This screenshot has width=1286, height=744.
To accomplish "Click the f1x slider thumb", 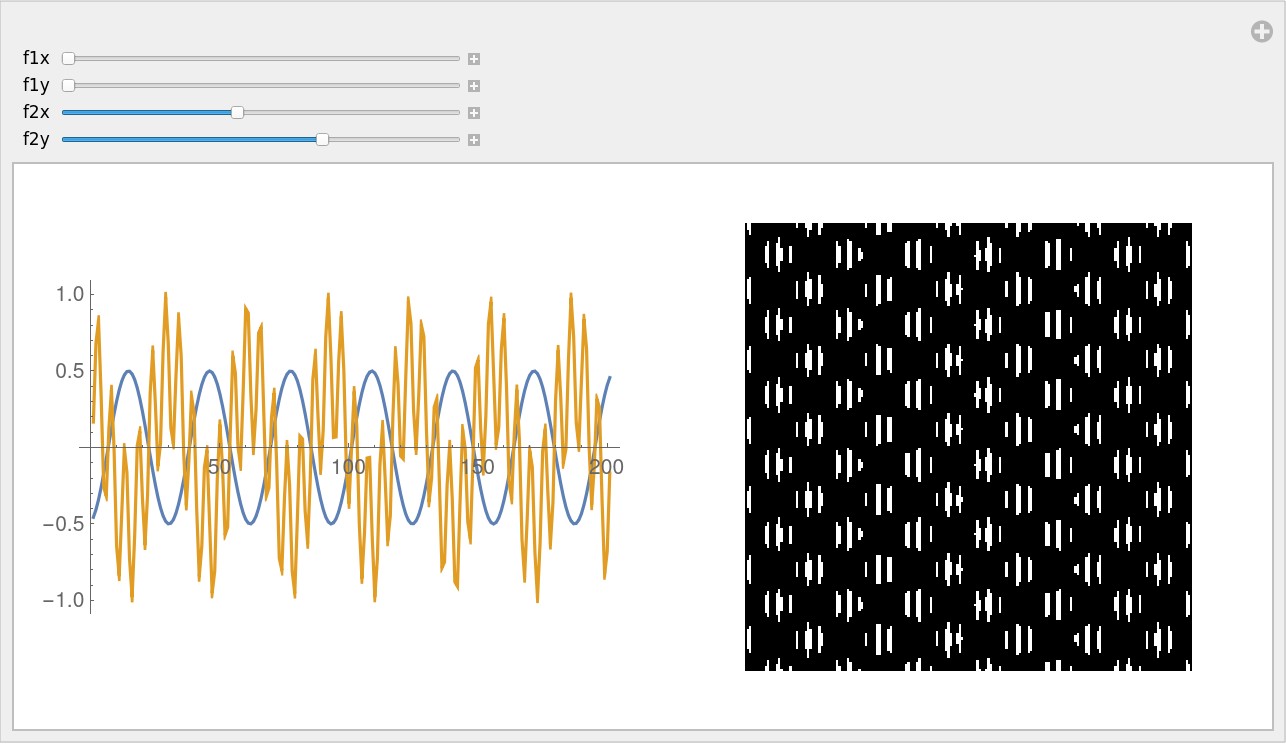I will click(69, 59).
